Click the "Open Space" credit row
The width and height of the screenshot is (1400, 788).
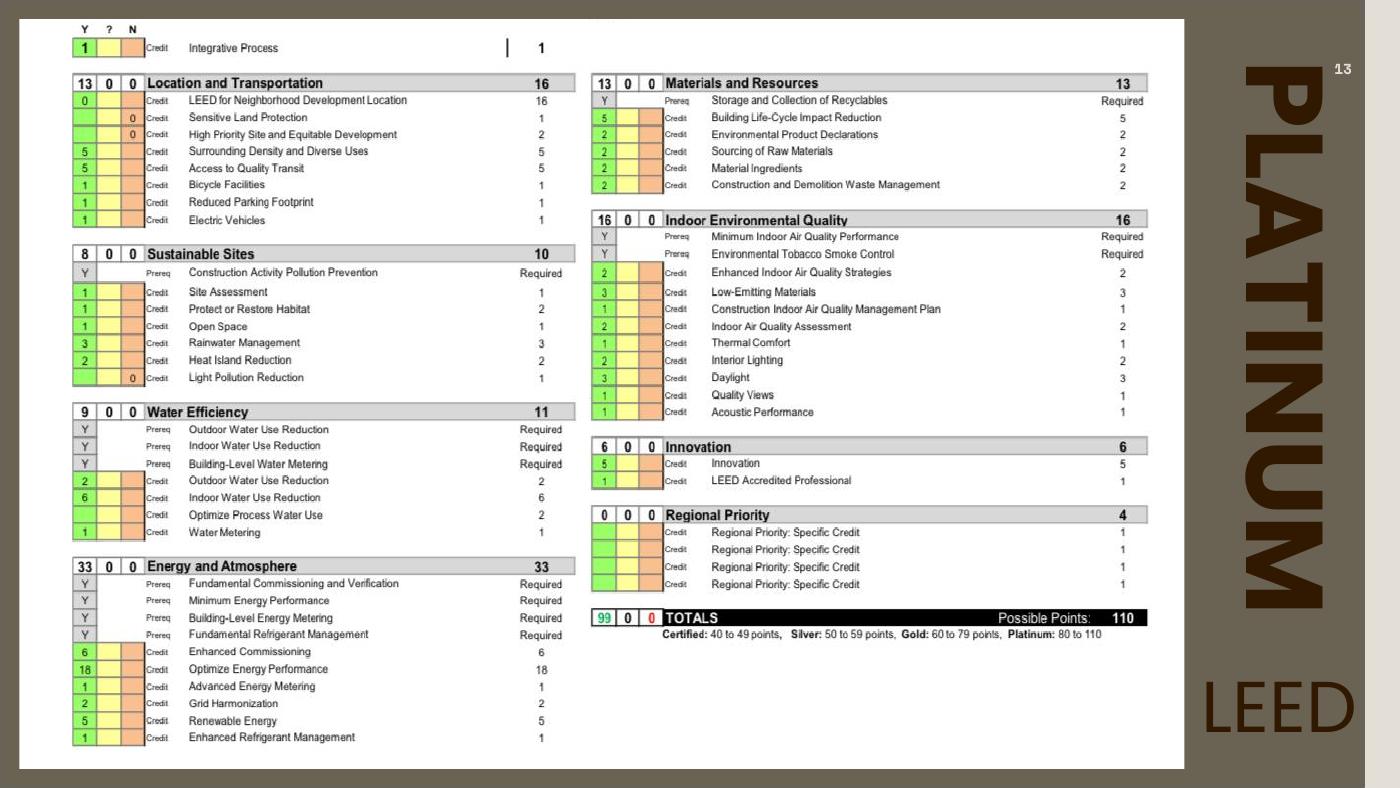218,327
